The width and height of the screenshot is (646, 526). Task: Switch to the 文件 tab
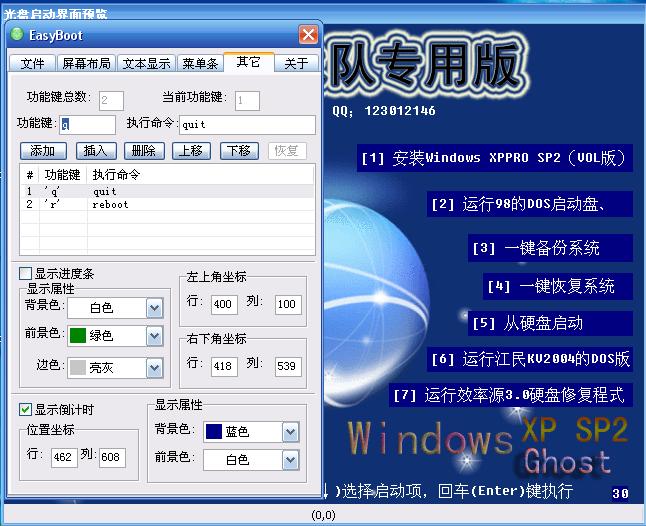point(32,63)
